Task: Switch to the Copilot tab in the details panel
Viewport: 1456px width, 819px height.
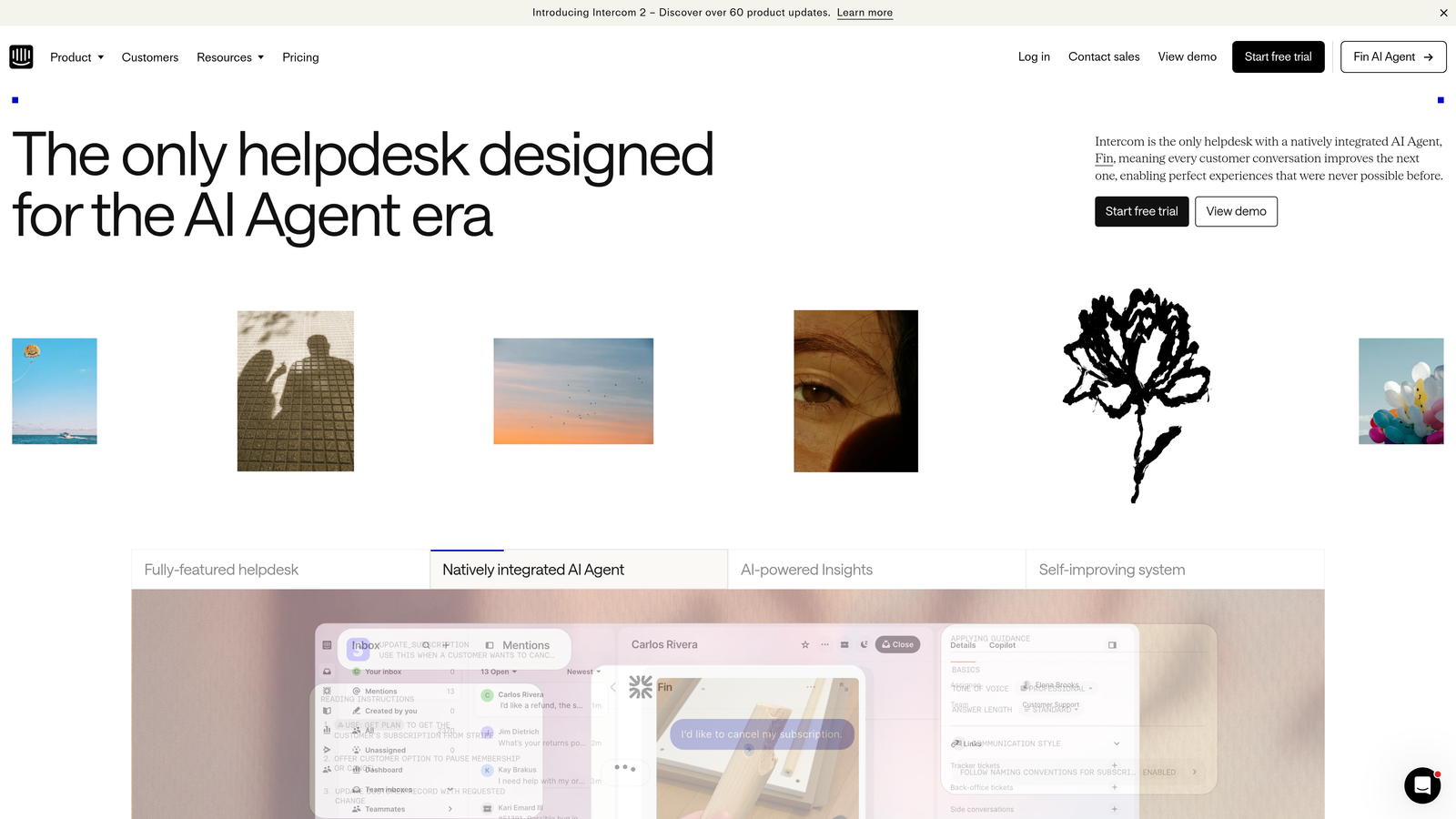Action: (1002, 645)
